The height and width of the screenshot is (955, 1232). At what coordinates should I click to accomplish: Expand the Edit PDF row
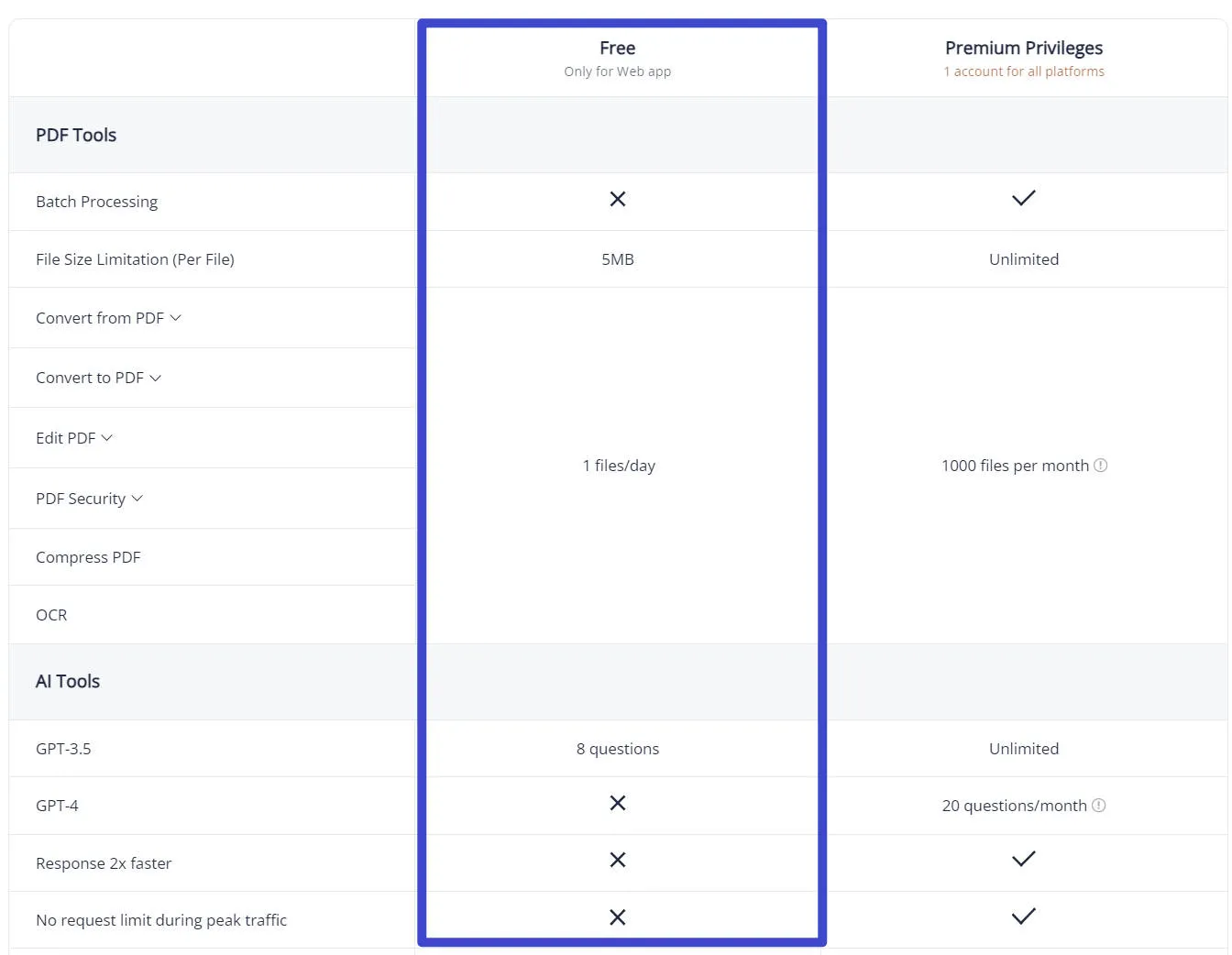click(x=107, y=438)
